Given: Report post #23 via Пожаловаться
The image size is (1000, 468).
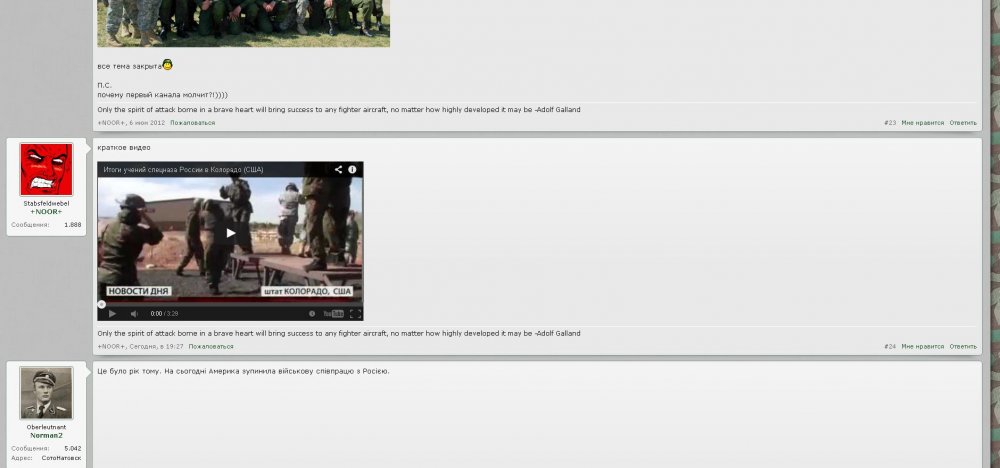Looking at the screenshot, I should 193,123.
